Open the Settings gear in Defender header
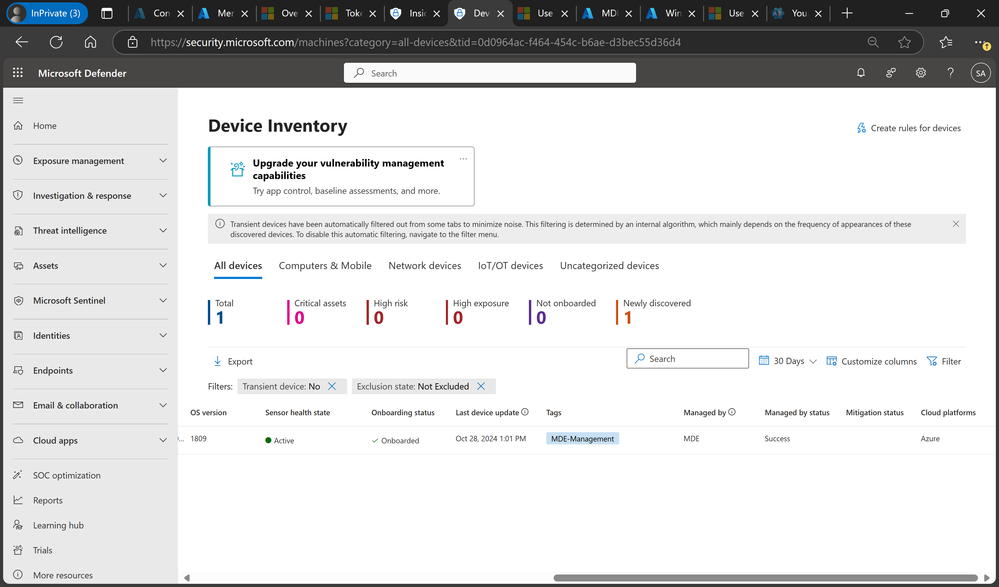This screenshot has height=587, width=999. click(x=921, y=73)
